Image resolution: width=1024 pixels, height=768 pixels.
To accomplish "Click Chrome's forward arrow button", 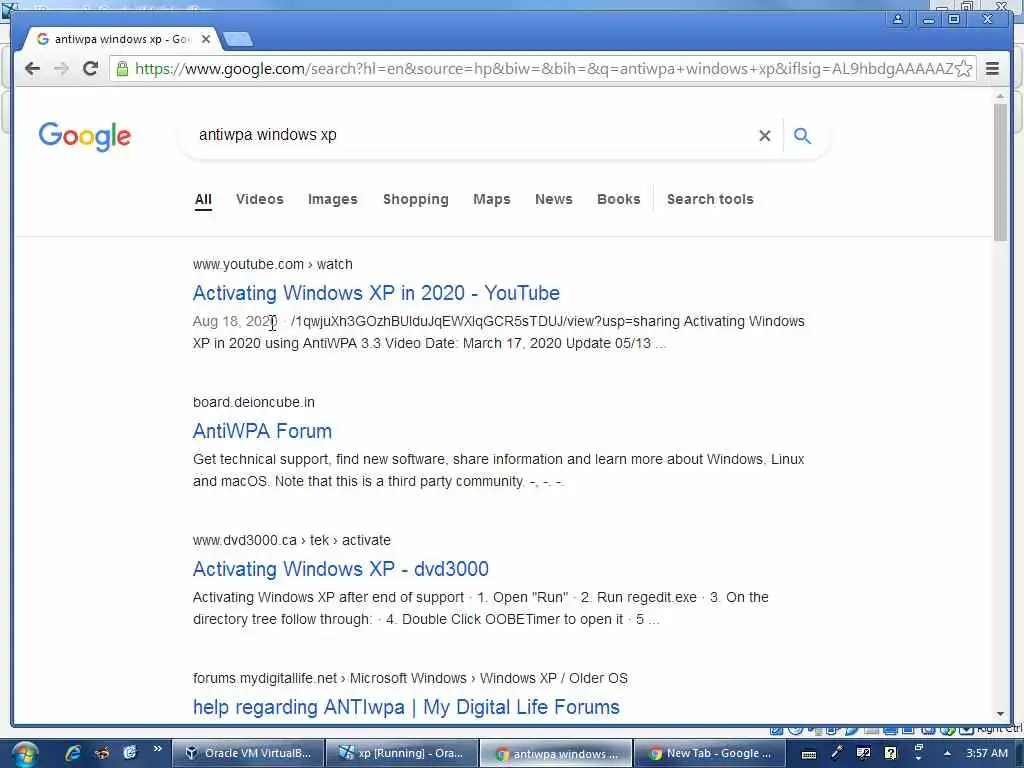I will coord(61,69).
